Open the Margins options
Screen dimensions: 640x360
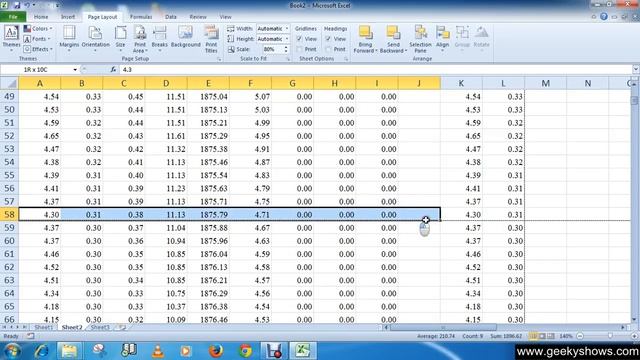[x=69, y=38]
